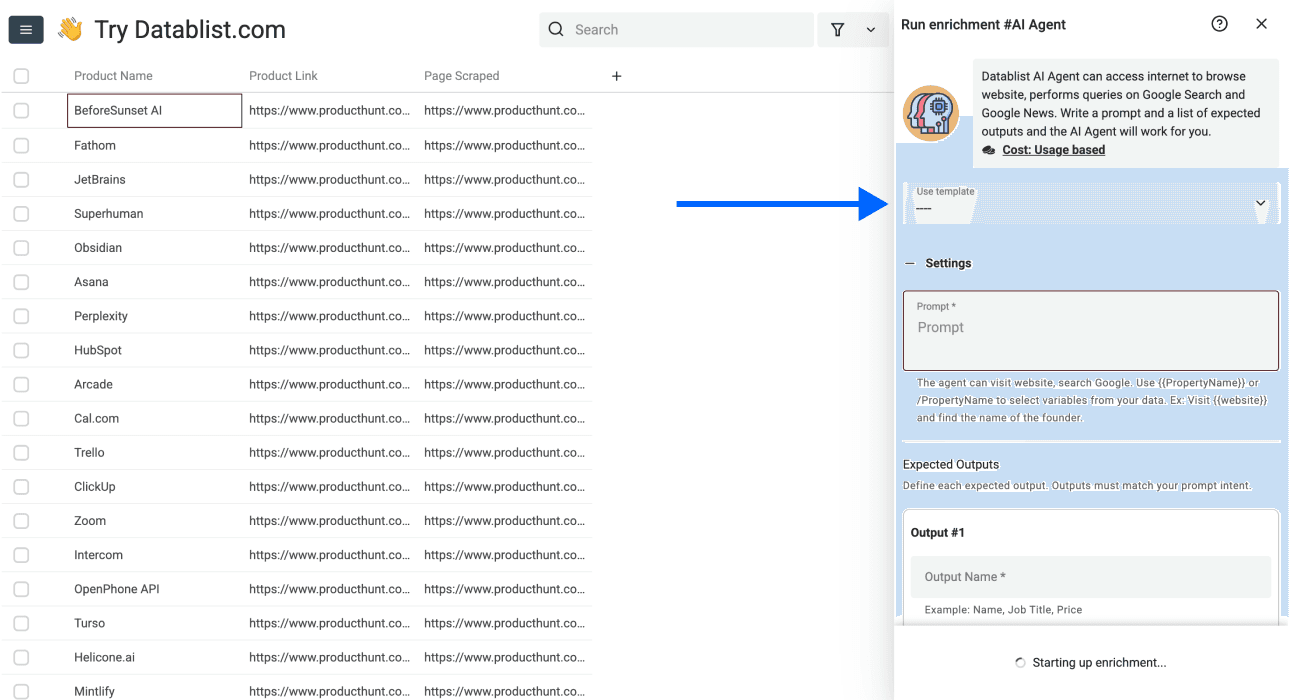The width and height of the screenshot is (1290, 700).
Task: Toggle the select-all header checkbox
Action: (21, 75)
